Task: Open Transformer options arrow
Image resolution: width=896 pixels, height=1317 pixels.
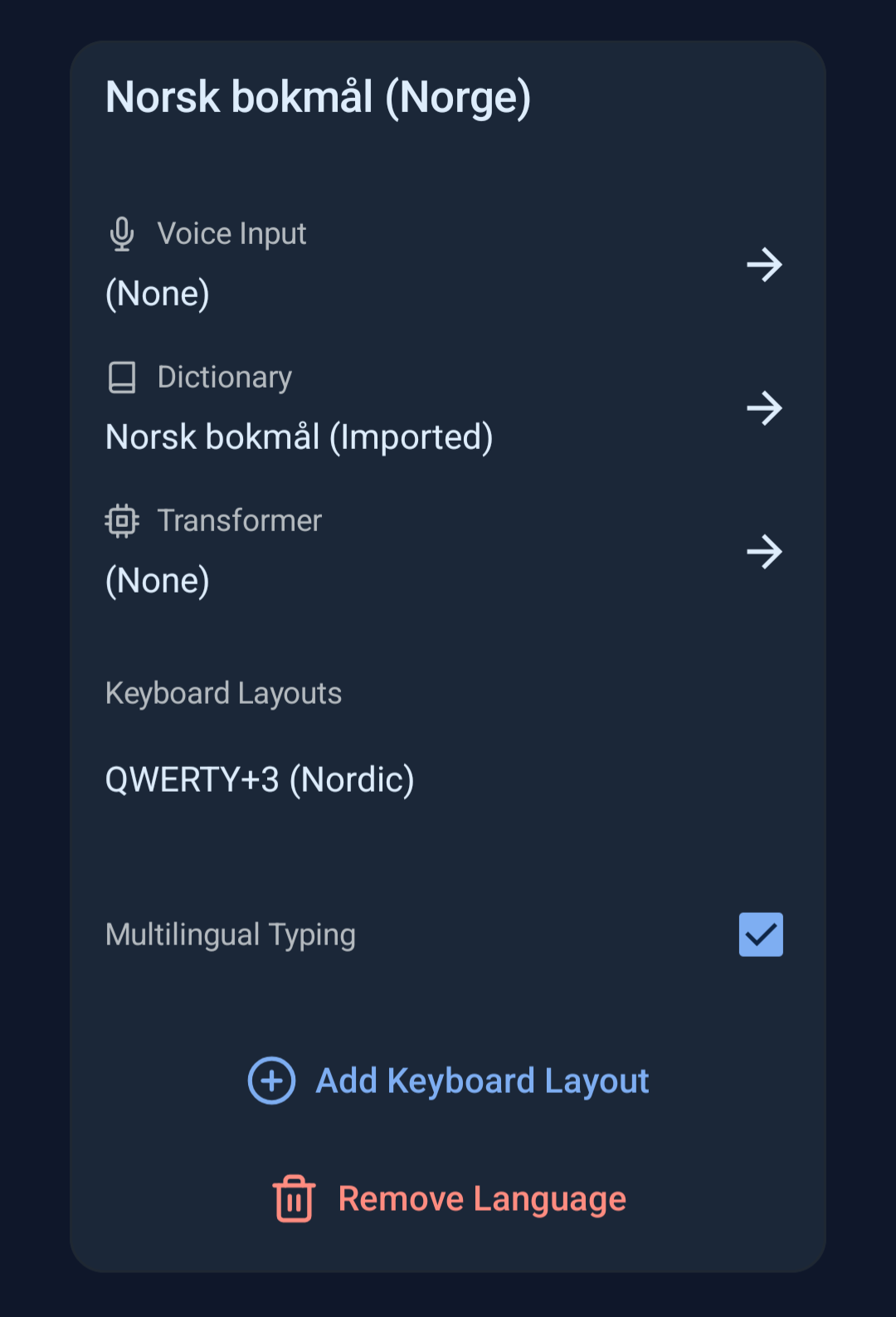Action: tap(764, 552)
